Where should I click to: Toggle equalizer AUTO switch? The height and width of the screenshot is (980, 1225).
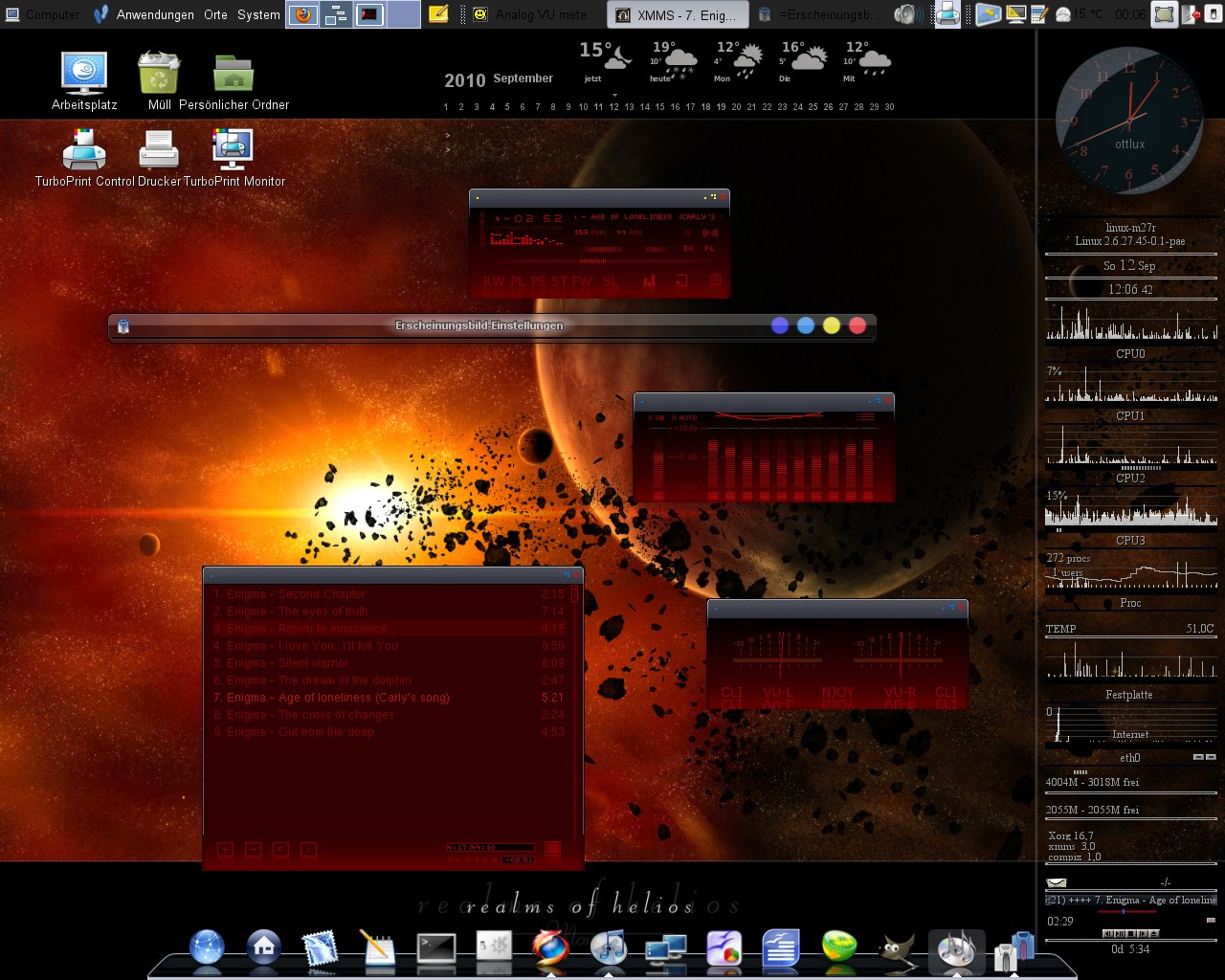tap(684, 418)
